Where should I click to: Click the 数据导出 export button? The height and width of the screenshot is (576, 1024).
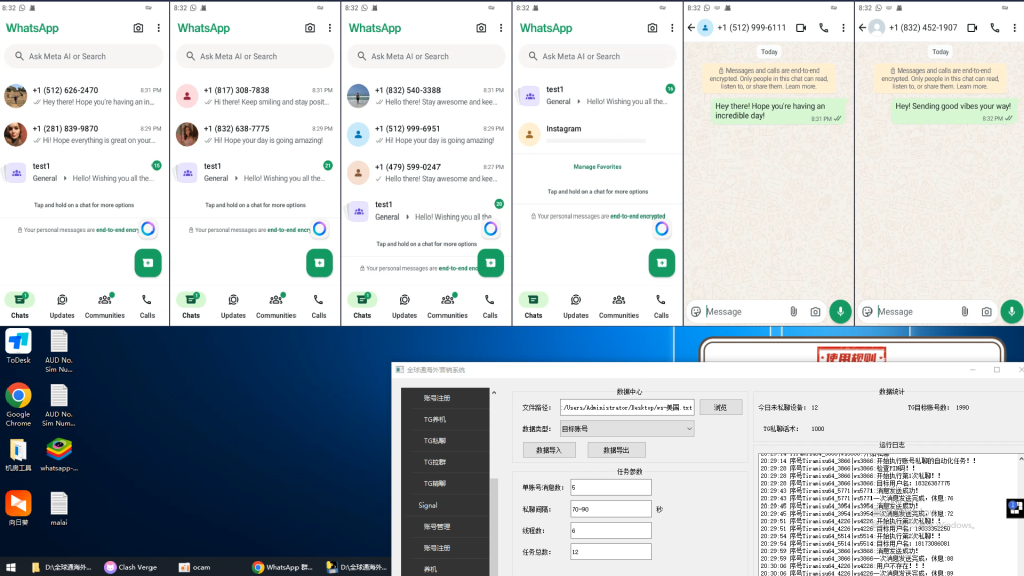pyautogui.click(x=616, y=450)
